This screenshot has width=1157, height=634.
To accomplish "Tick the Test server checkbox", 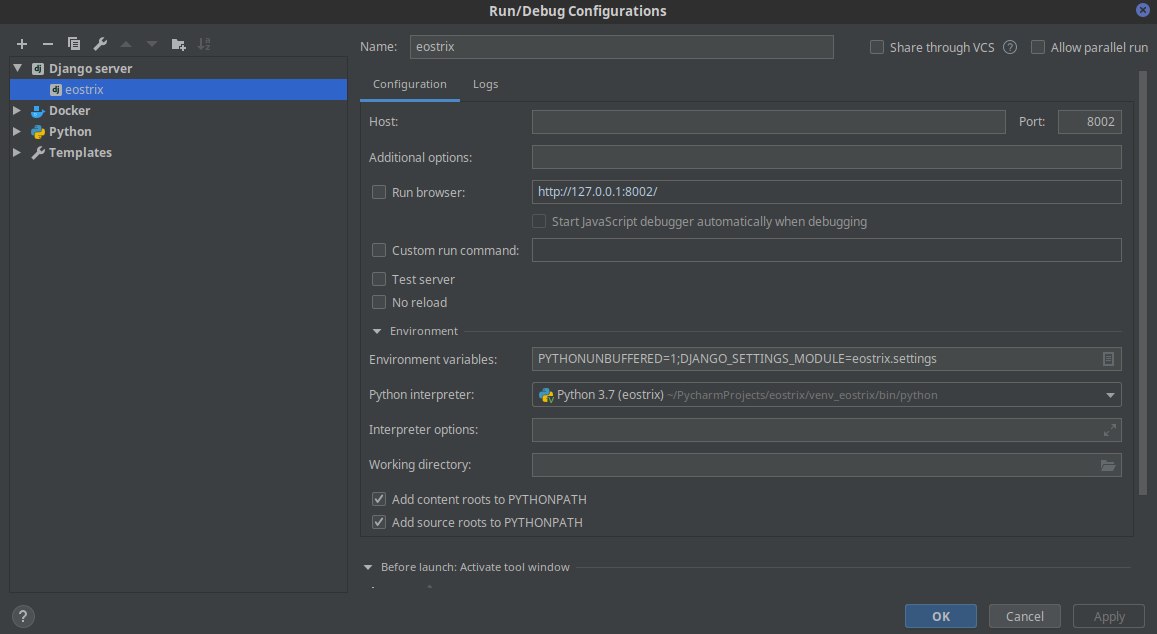I will tap(379, 279).
